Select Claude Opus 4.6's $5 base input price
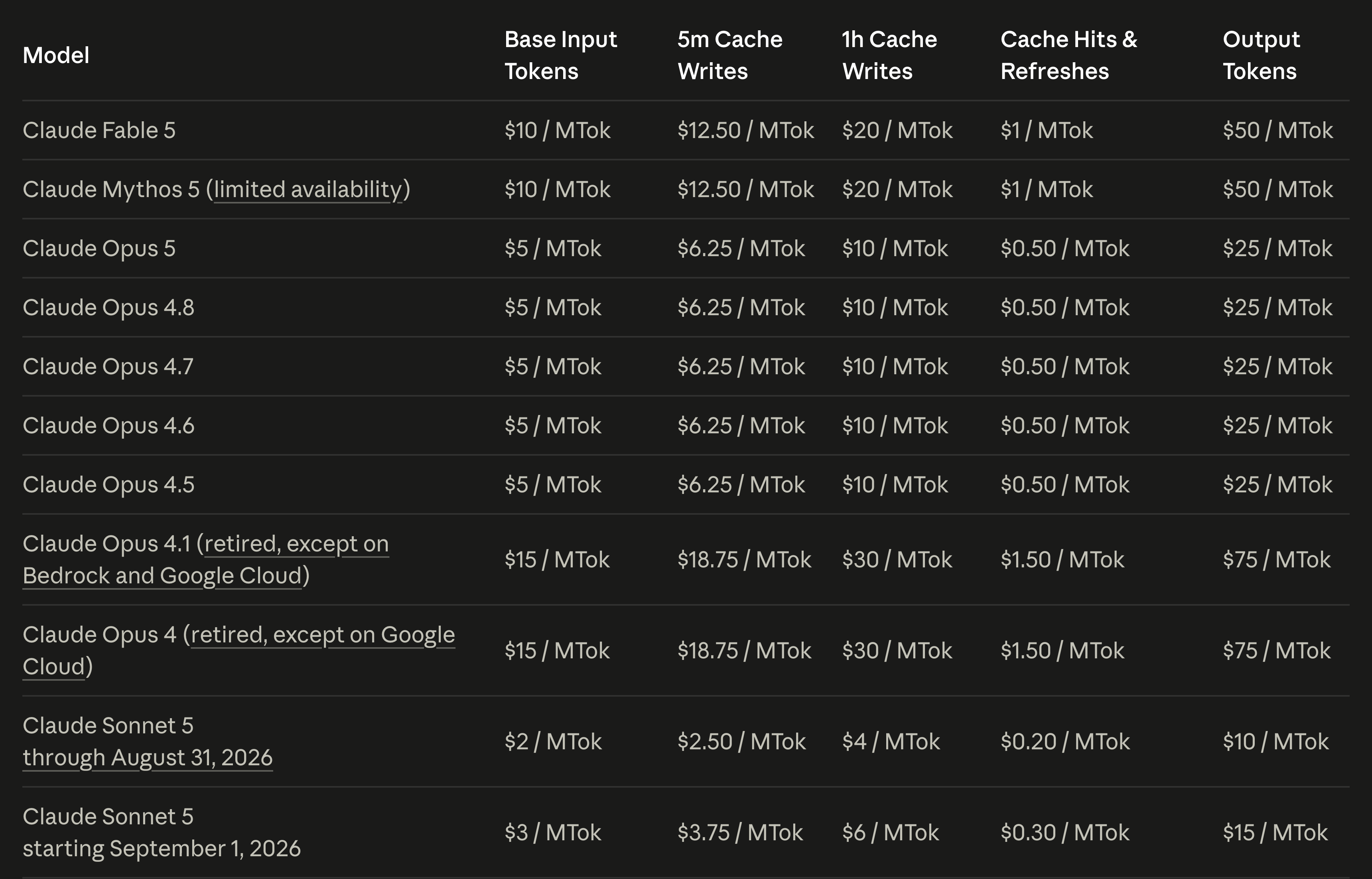The height and width of the screenshot is (879, 1372). [x=553, y=426]
